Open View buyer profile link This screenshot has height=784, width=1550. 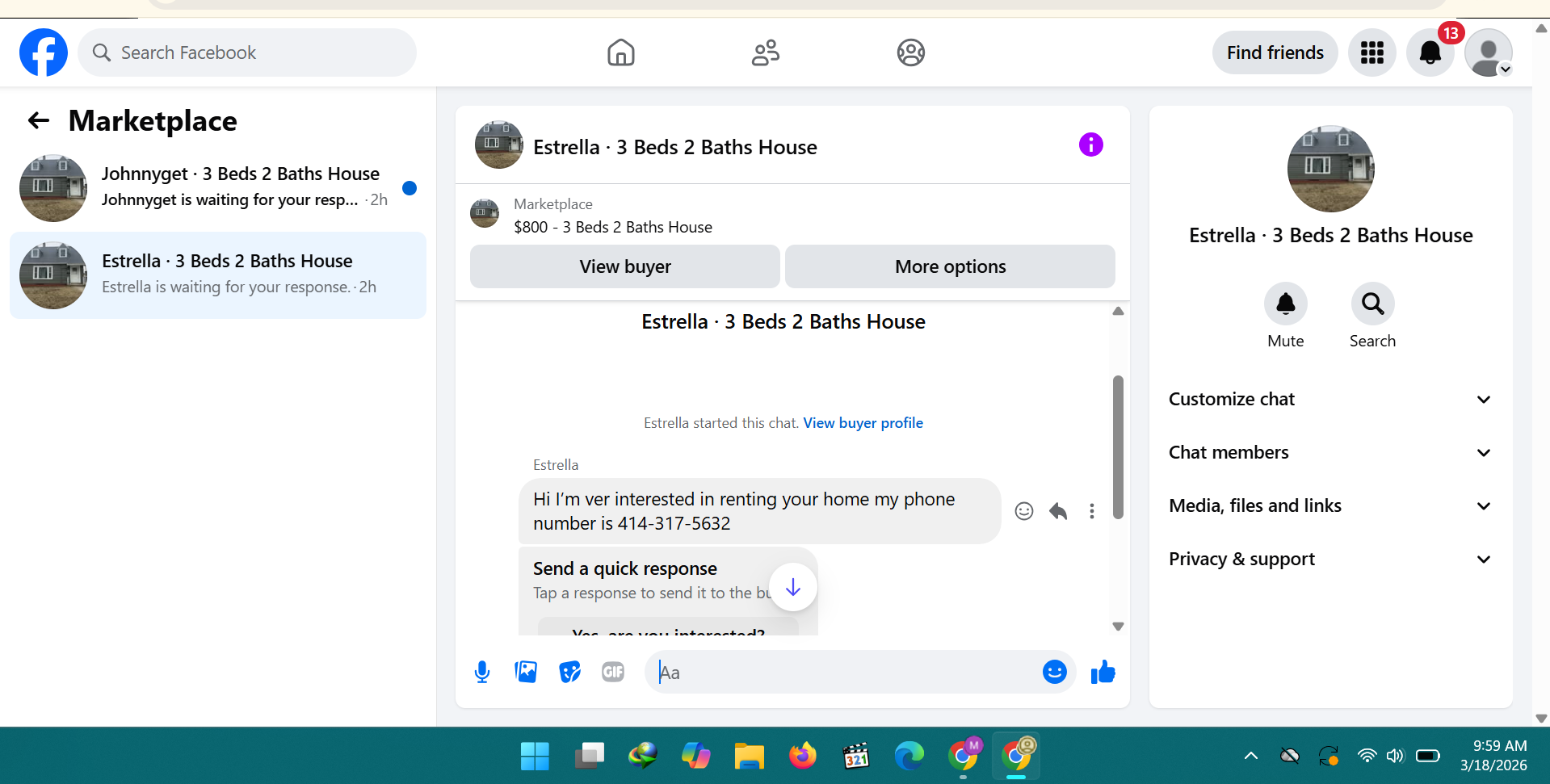tap(863, 423)
